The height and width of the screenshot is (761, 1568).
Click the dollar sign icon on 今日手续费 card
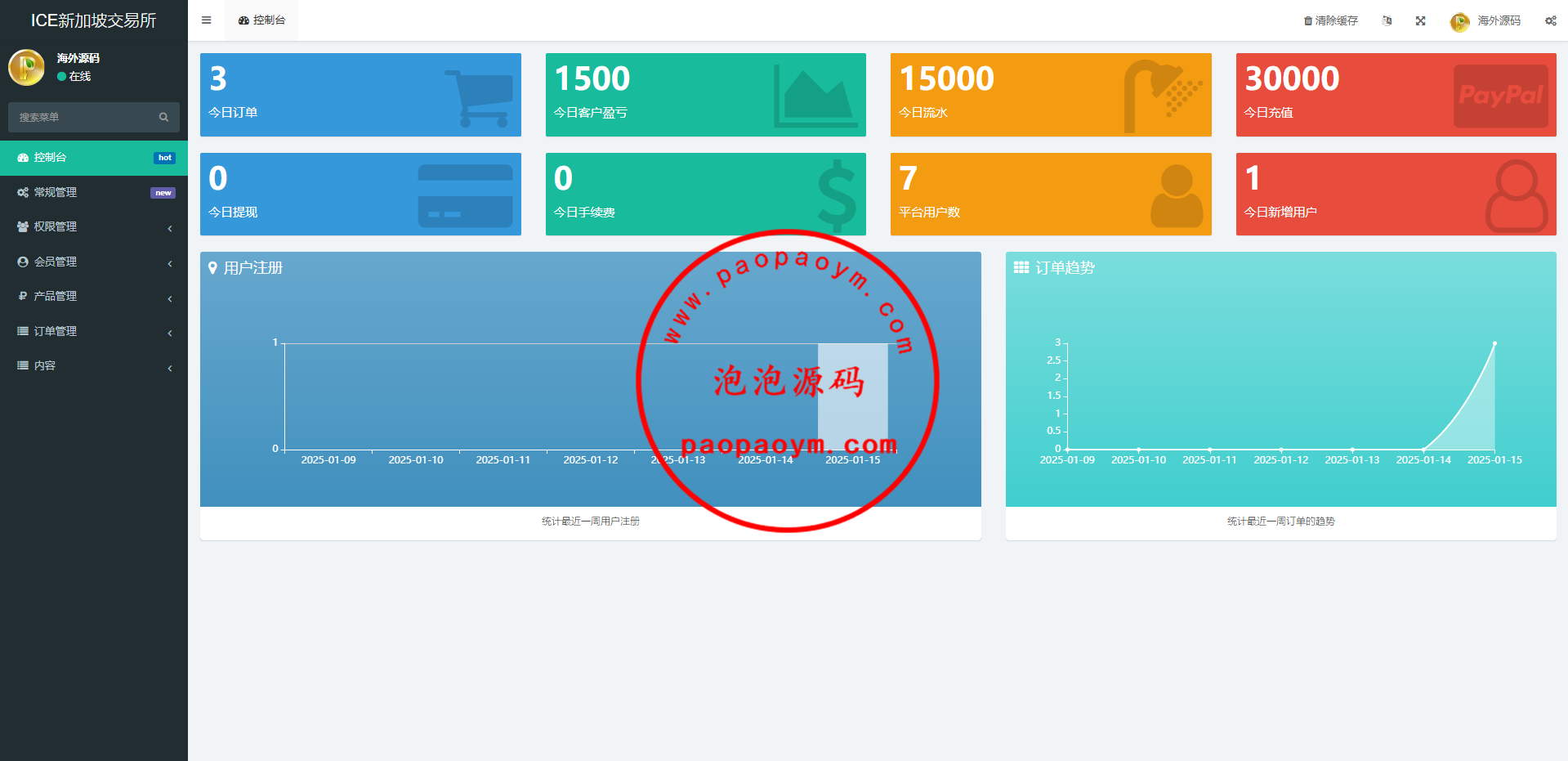(x=837, y=196)
